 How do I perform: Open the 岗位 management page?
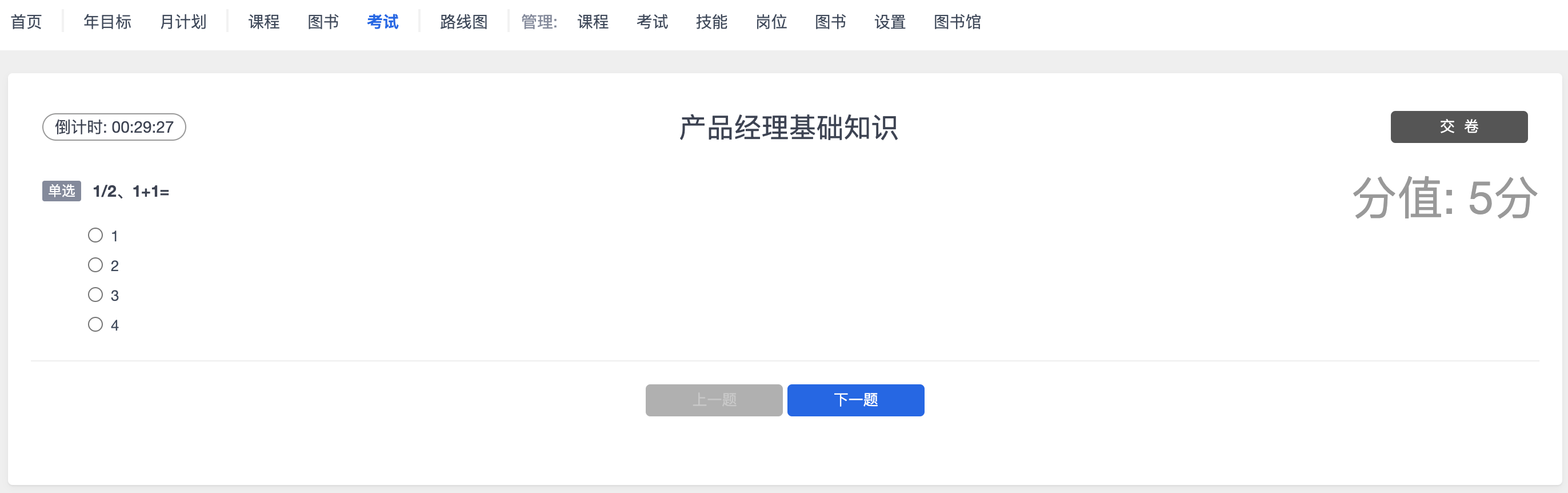point(771,22)
